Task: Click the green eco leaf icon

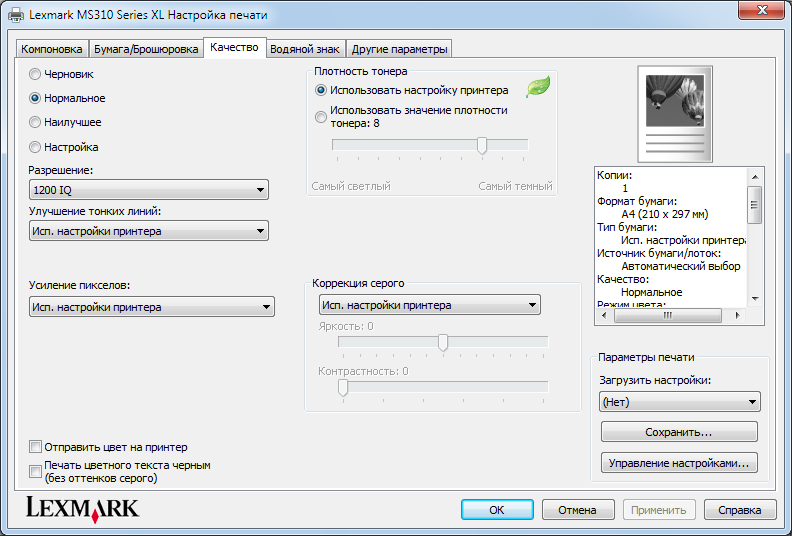Action: 538,86
